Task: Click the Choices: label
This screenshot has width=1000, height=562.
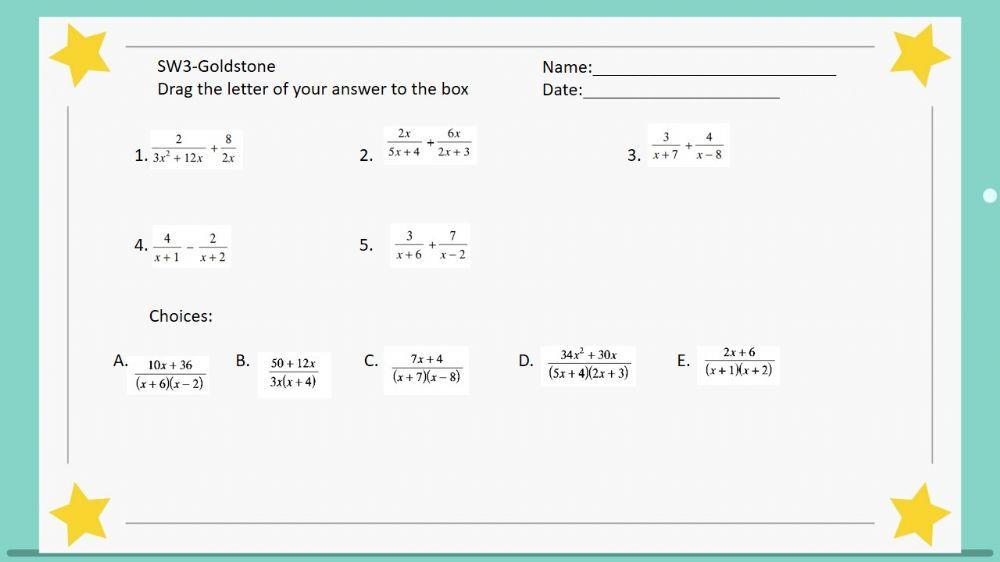Action: coord(181,316)
